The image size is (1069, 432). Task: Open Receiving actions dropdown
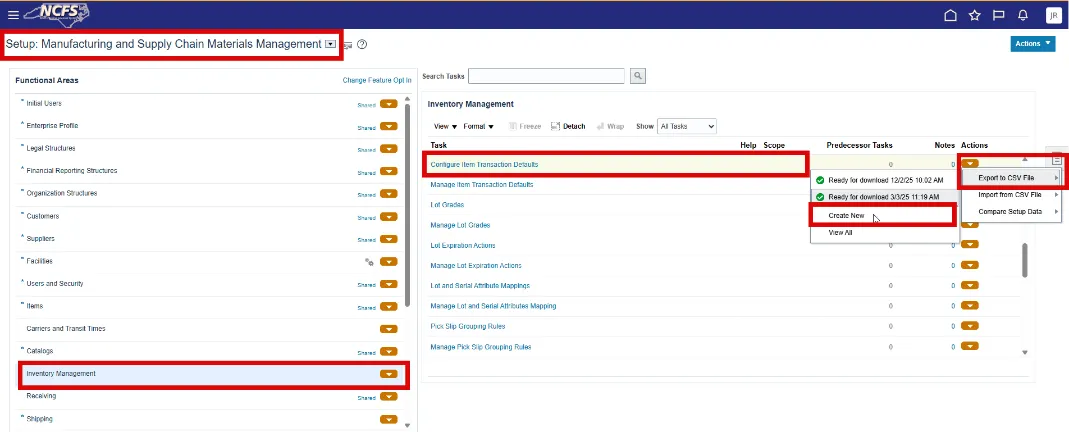tap(389, 397)
